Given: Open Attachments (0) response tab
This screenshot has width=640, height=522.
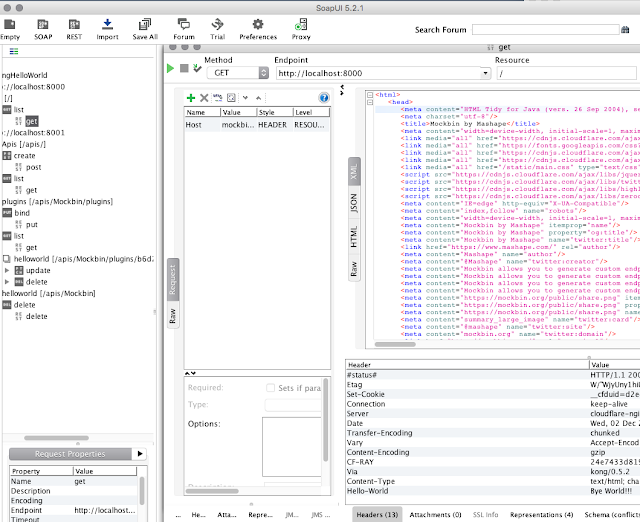Looking at the screenshot, I should 435,515.
